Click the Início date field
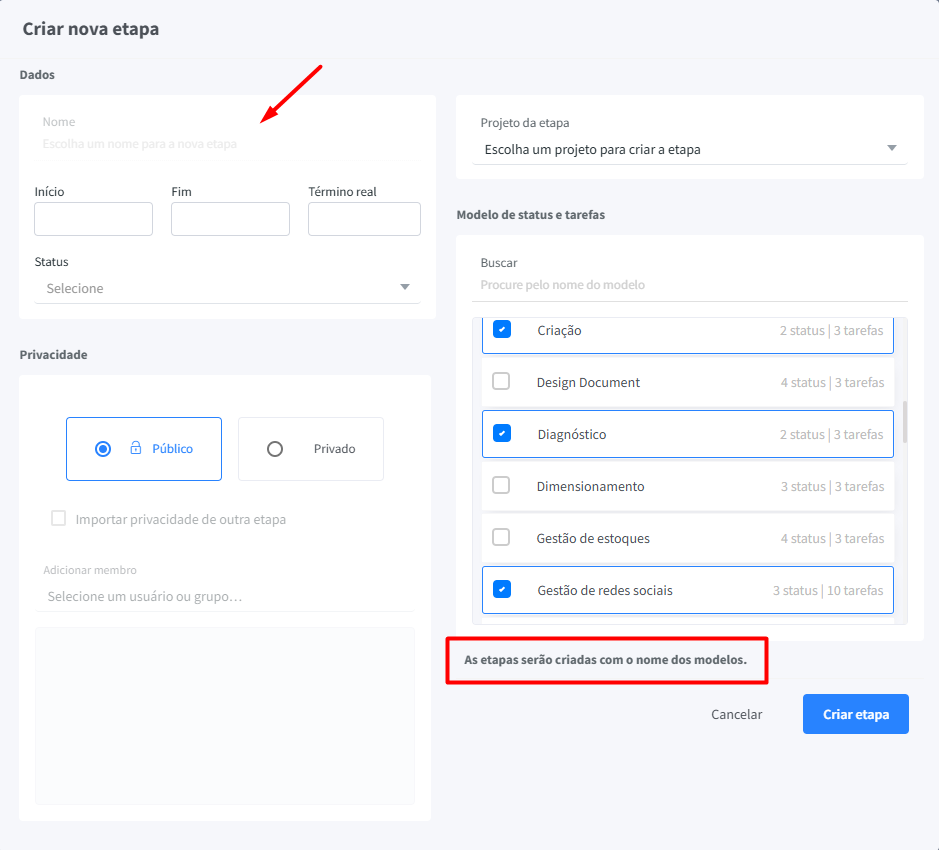 (x=93, y=219)
